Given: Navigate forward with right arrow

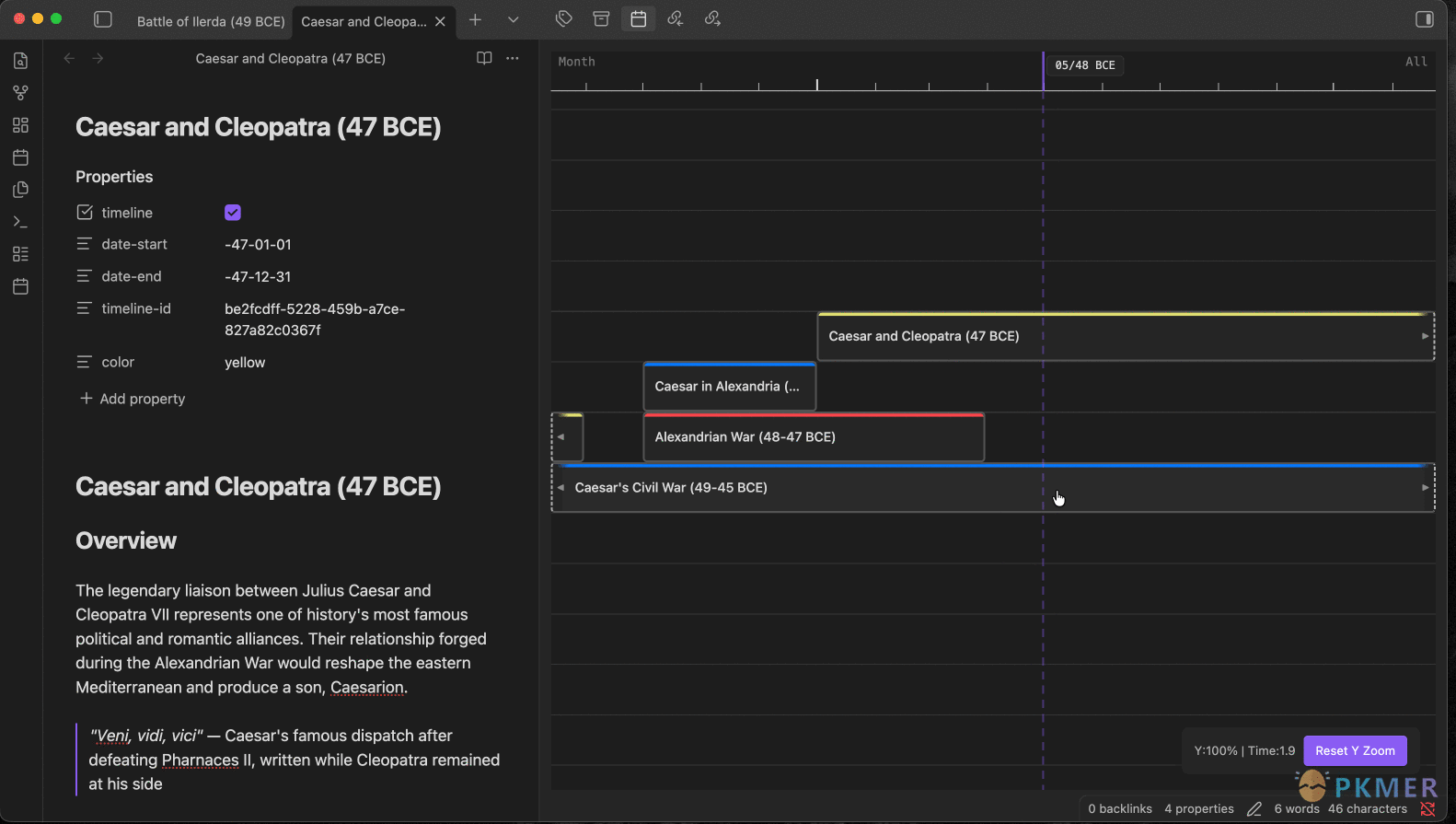Looking at the screenshot, I should pyautogui.click(x=98, y=58).
